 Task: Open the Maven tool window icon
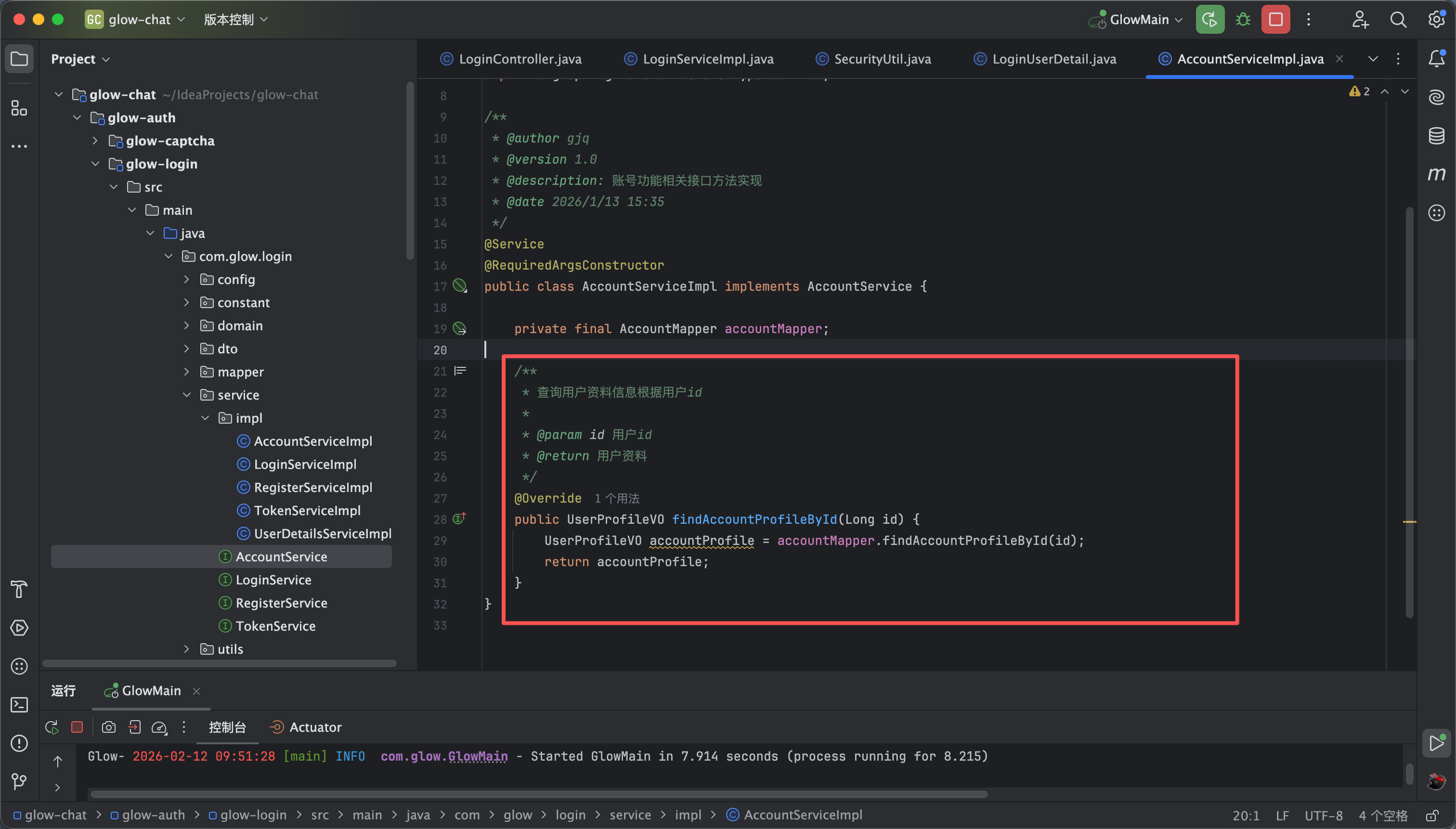click(1436, 174)
